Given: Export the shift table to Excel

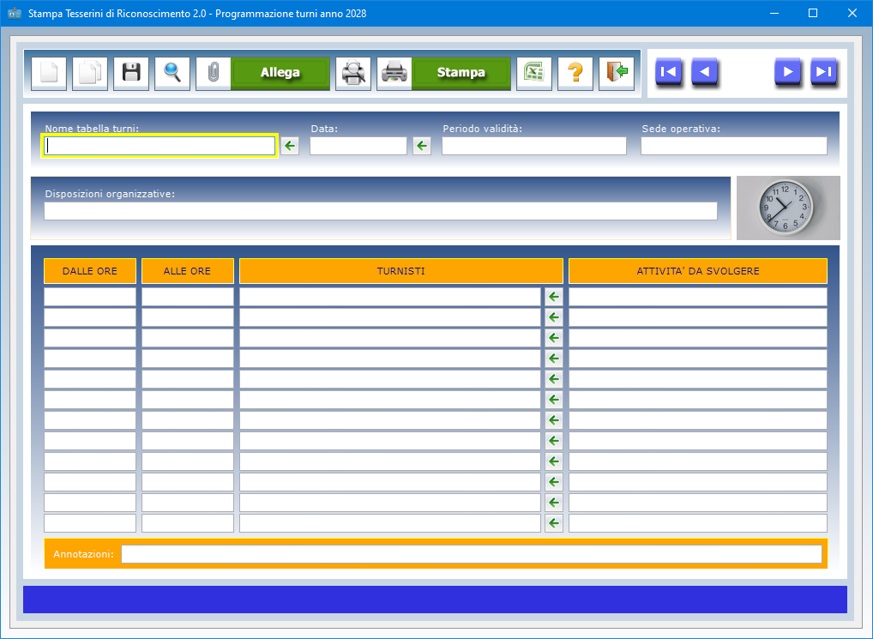Looking at the screenshot, I should point(534,73).
